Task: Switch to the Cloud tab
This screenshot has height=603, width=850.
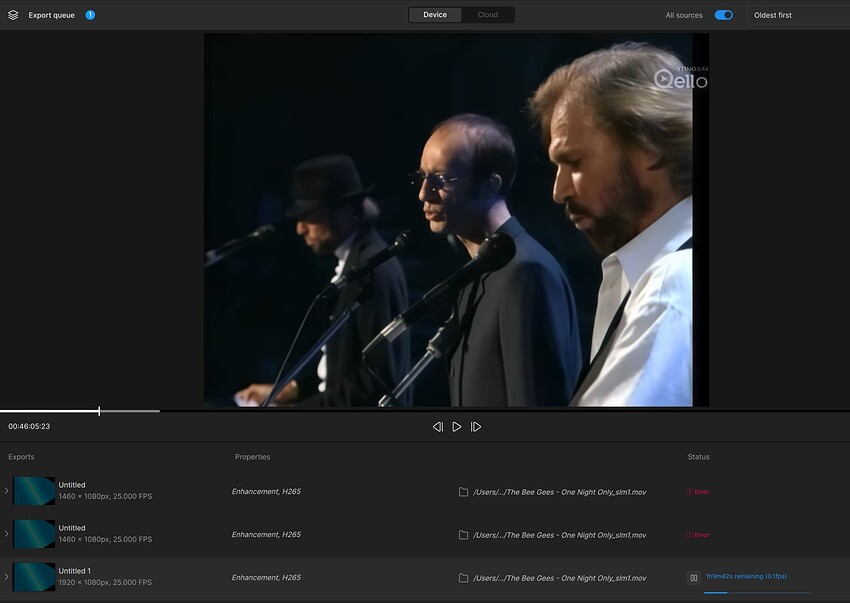Action: point(488,15)
